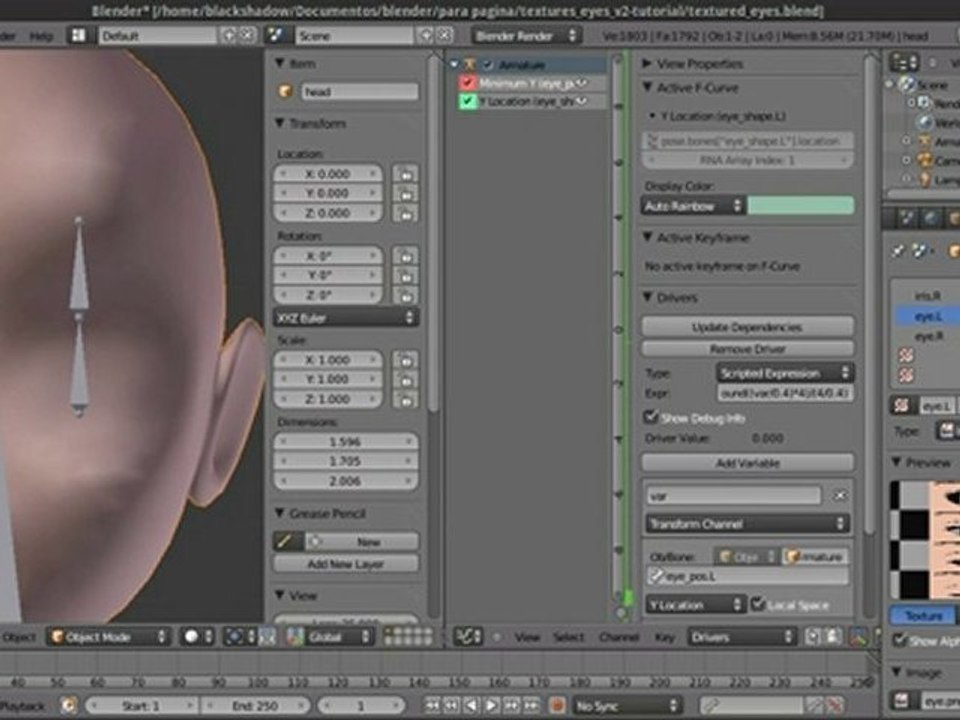Viewport: 960px width, 720px height.
Task: Lock the Y location with its padlock icon
Action: coord(405,193)
